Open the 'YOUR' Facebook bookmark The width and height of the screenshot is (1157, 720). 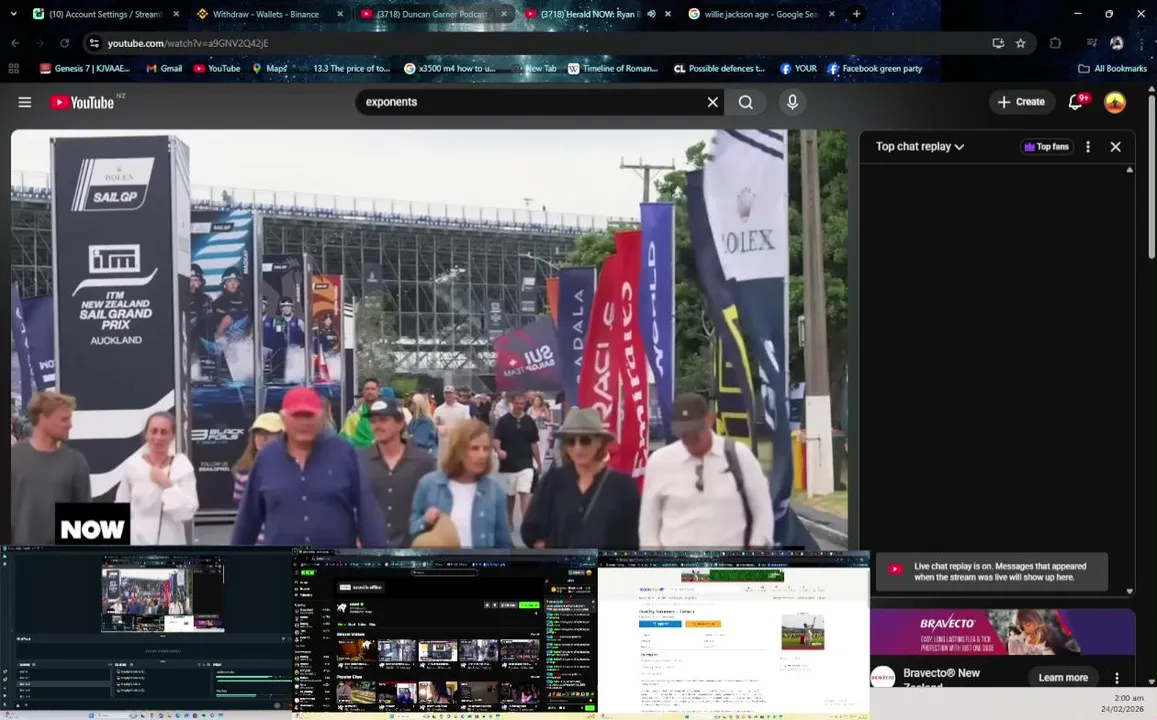tap(798, 69)
